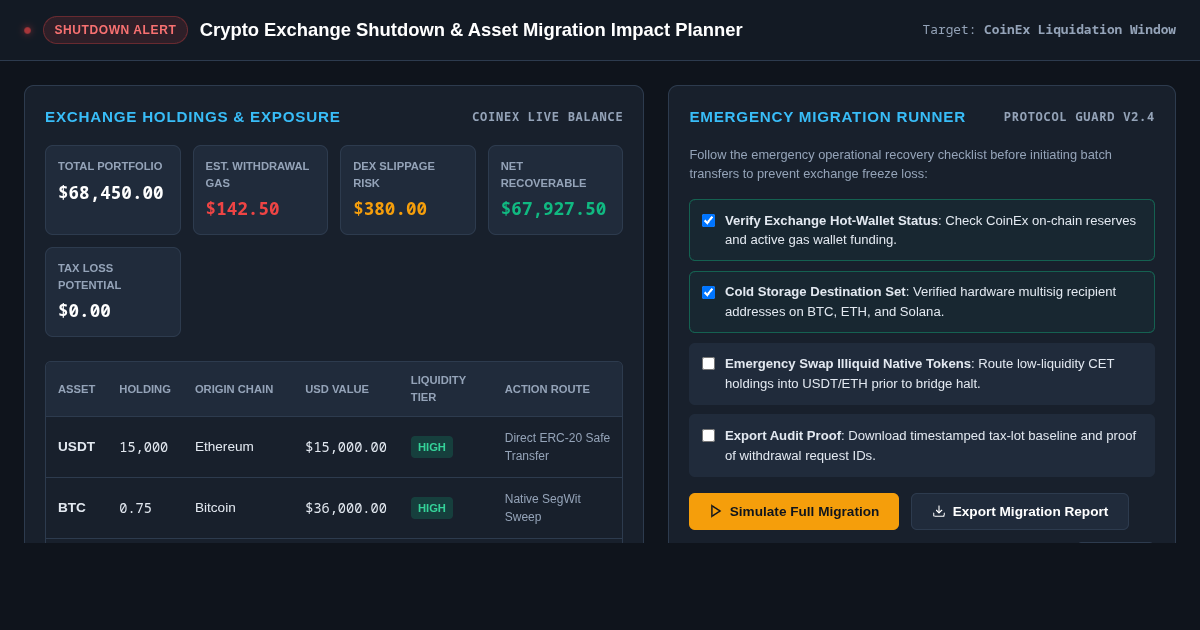Click the HIGH liquidity badge in BTC row
1200x630 pixels.
point(432,508)
